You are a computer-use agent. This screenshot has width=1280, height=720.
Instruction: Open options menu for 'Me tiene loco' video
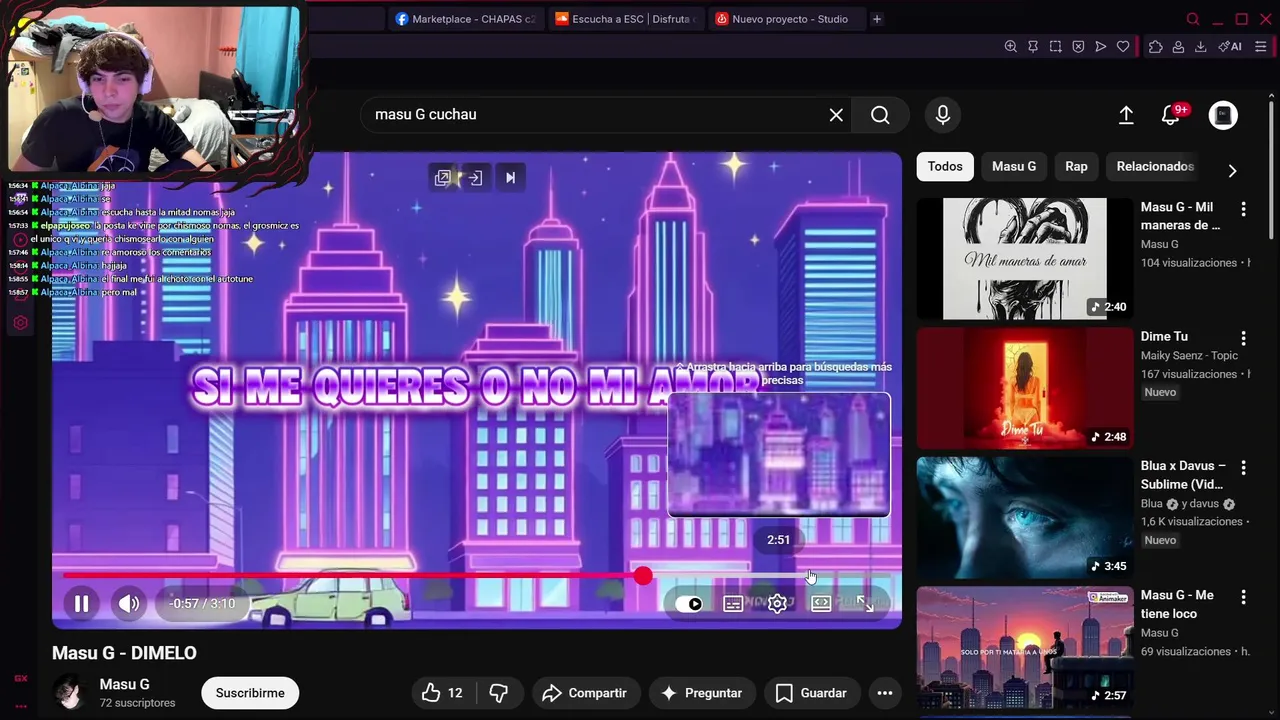(1243, 597)
